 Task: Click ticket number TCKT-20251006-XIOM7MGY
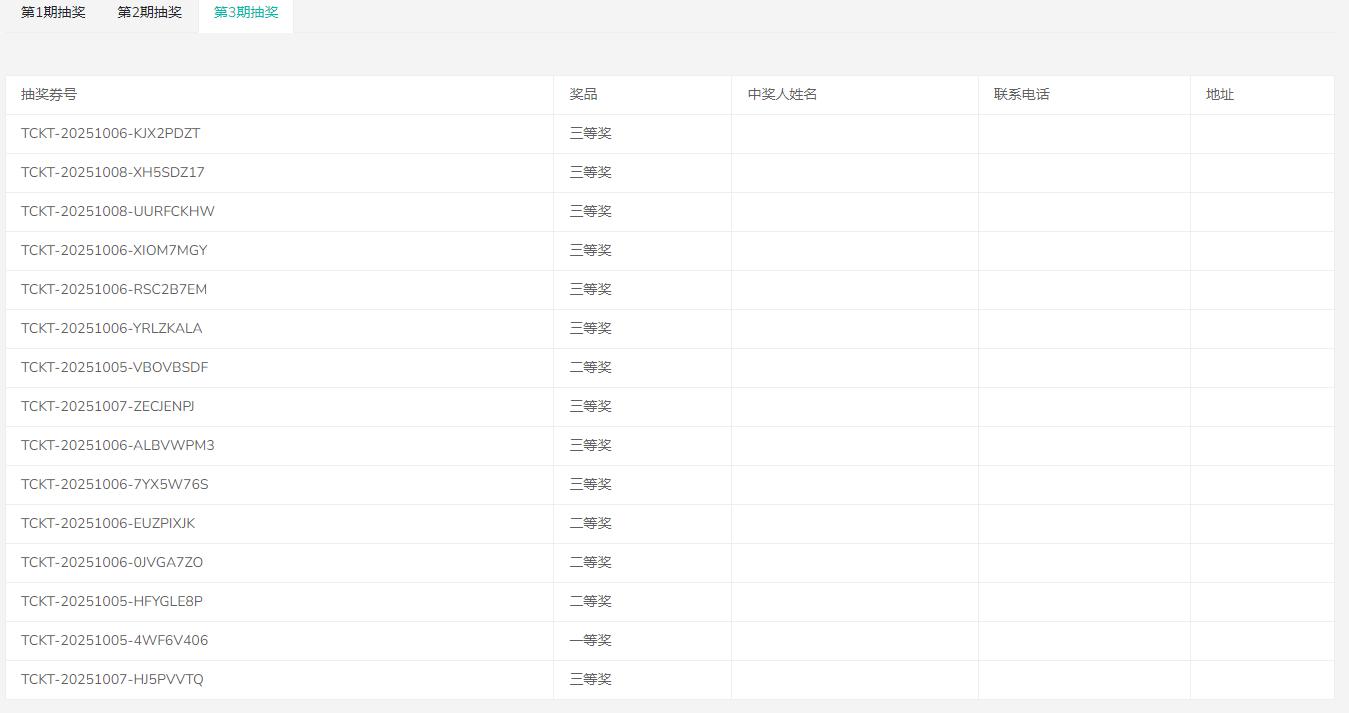[114, 251]
